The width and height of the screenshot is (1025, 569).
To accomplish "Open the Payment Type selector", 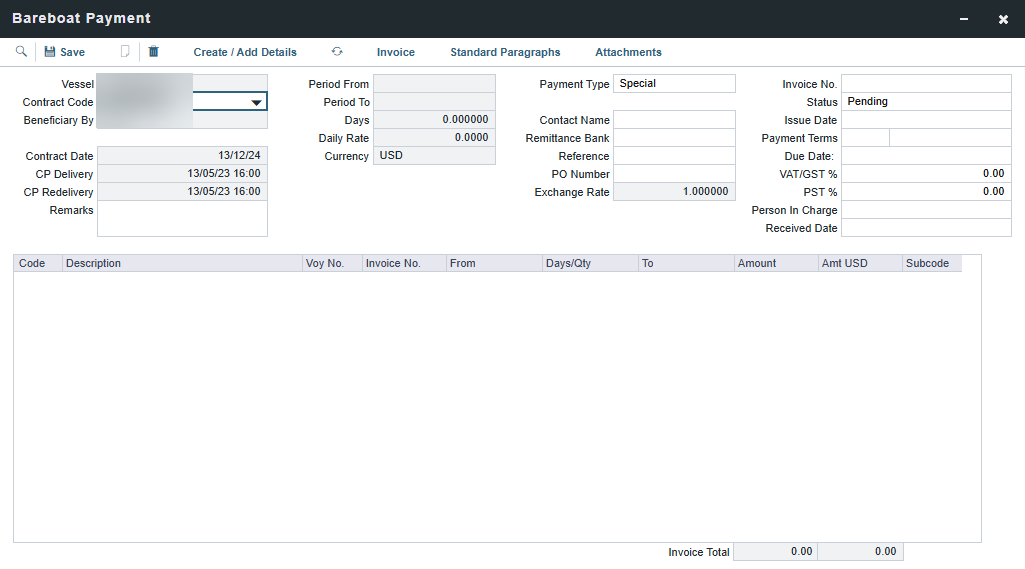I will click(x=674, y=84).
